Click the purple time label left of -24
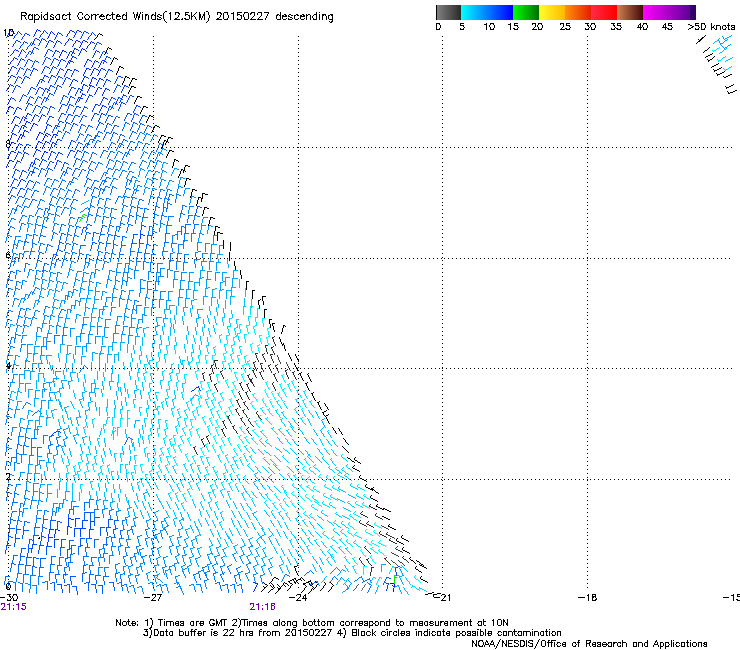 tap(262, 607)
